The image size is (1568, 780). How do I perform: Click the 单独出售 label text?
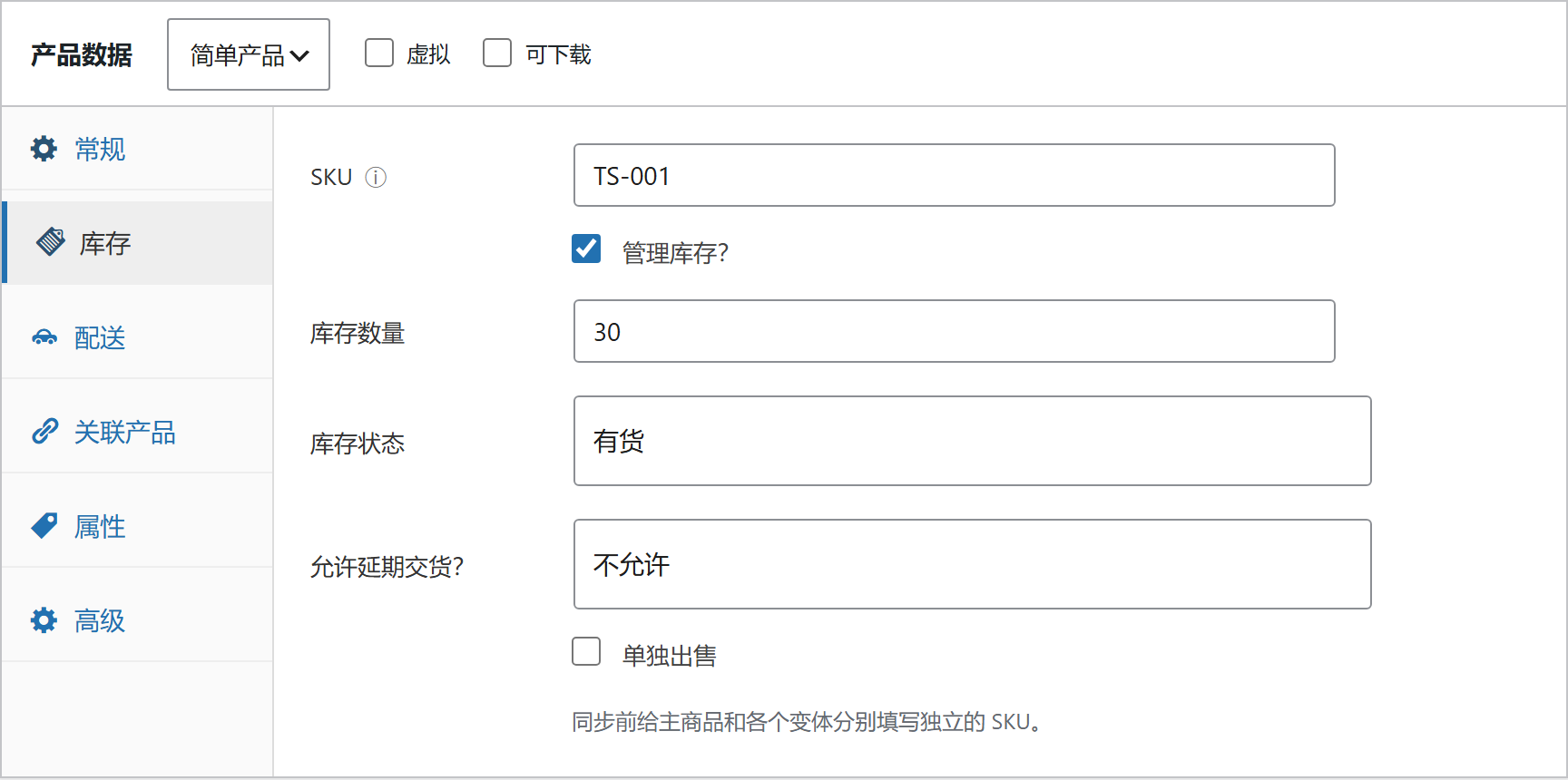pyautogui.click(x=670, y=656)
